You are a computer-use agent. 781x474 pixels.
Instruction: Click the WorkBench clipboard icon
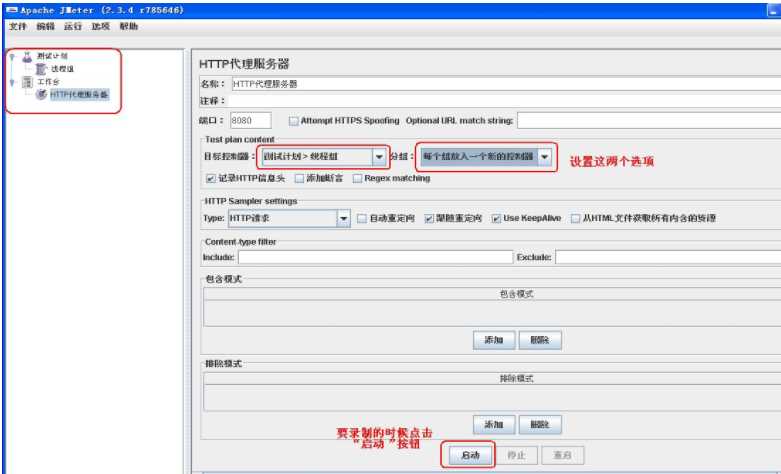pyautogui.click(x=27, y=82)
